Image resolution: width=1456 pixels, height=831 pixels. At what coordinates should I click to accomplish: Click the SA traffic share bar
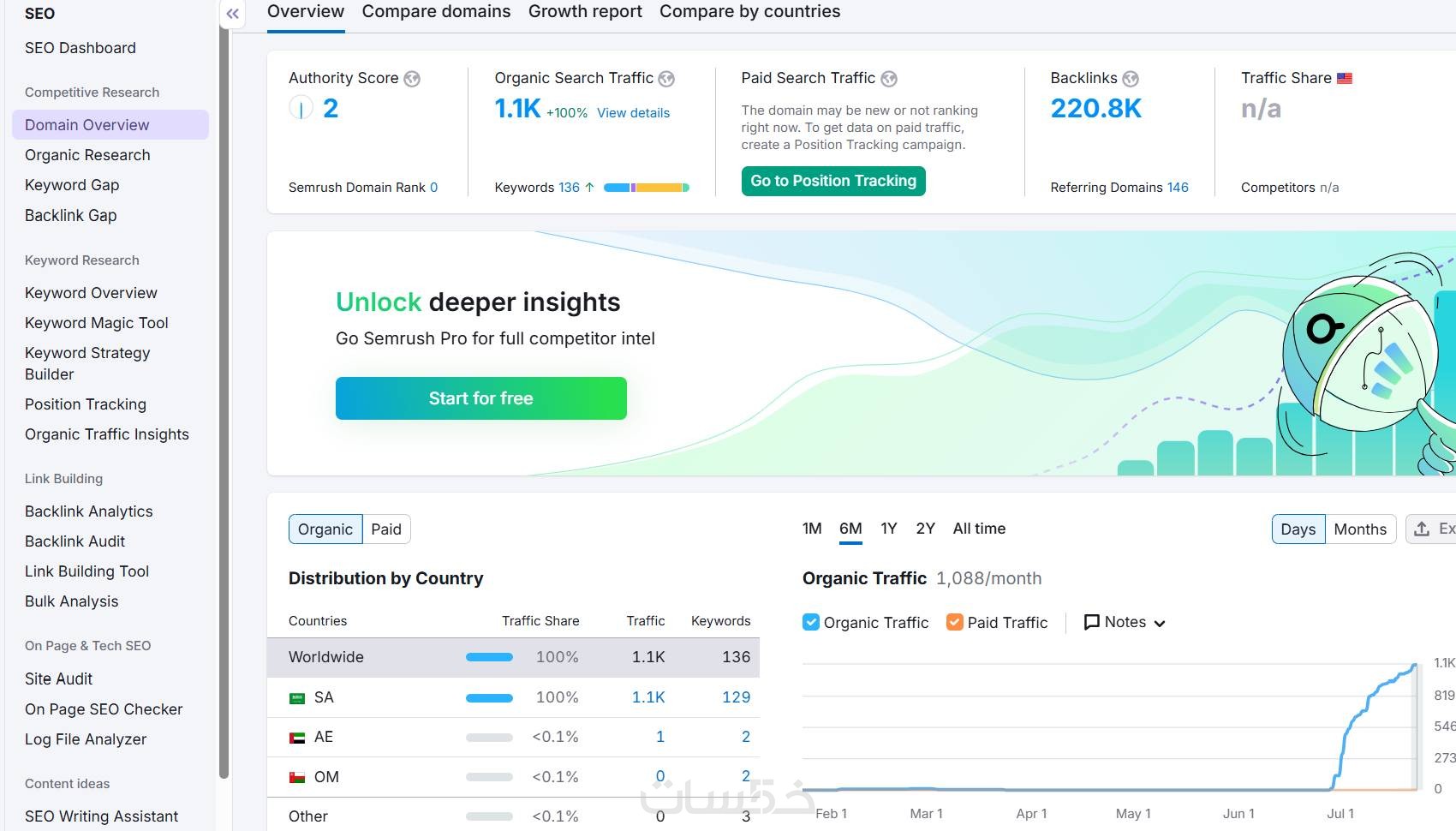(x=489, y=698)
